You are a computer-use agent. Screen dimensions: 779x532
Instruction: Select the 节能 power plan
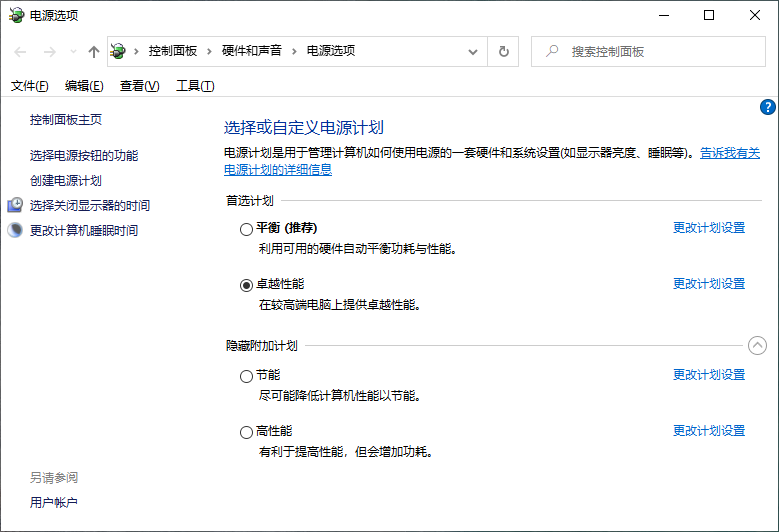[x=246, y=376]
